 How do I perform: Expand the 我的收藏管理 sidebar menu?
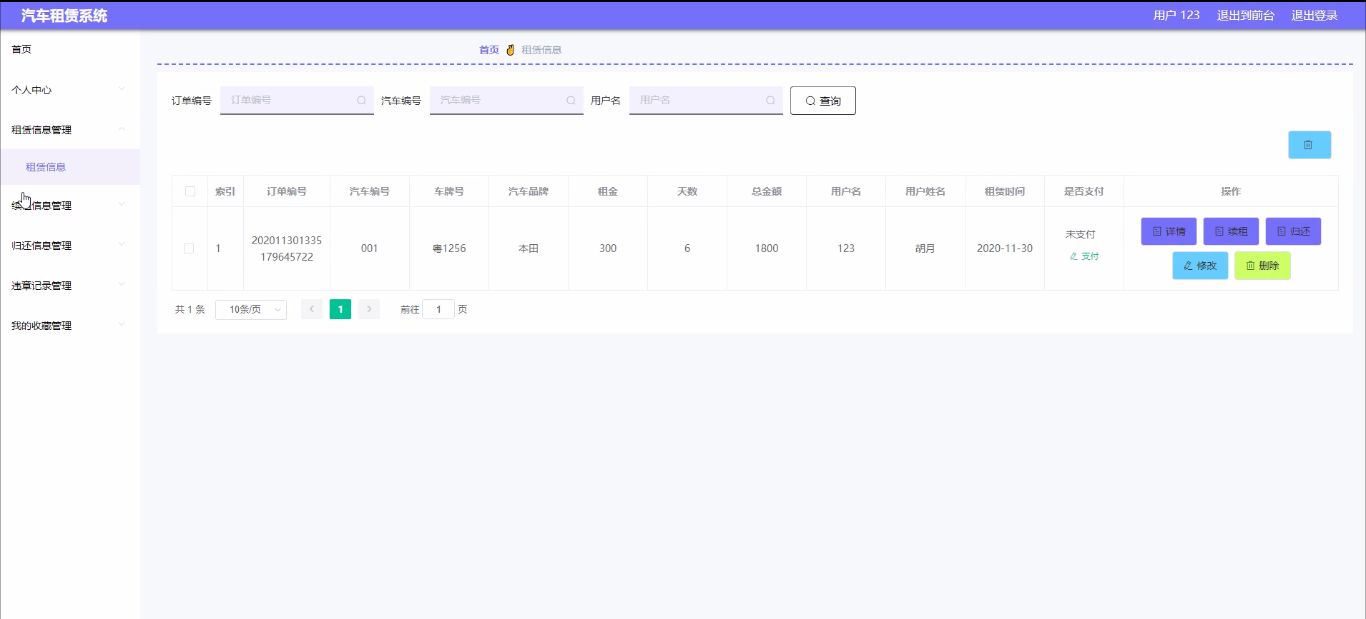tap(69, 325)
